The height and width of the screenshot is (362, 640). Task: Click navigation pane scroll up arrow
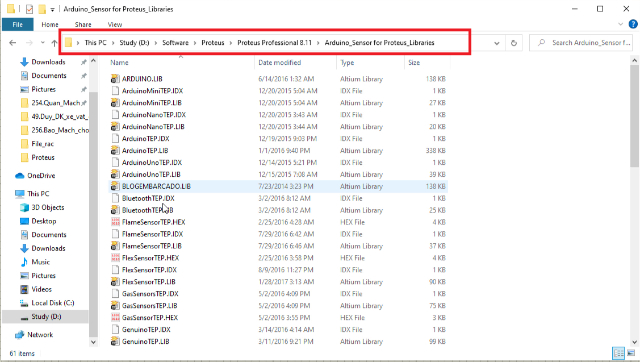(93, 61)
